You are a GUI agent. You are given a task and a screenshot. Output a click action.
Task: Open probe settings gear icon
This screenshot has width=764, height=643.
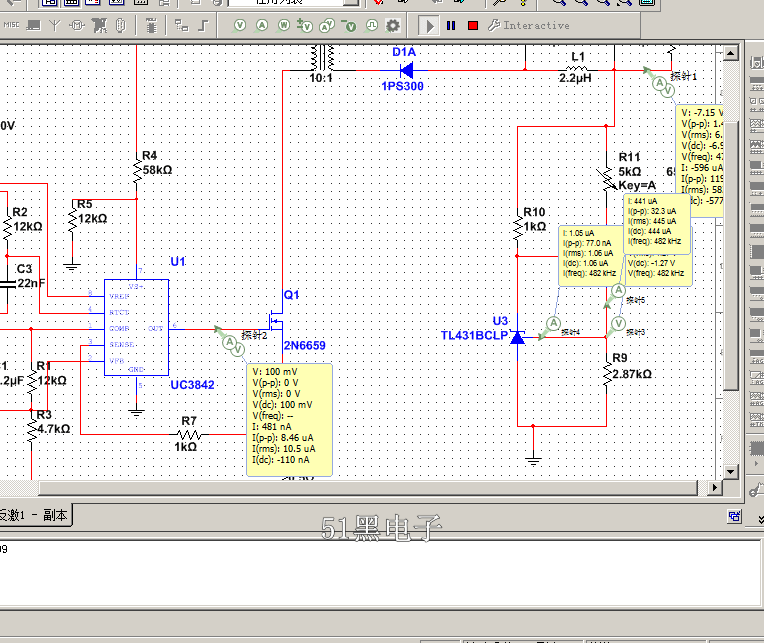393,25
